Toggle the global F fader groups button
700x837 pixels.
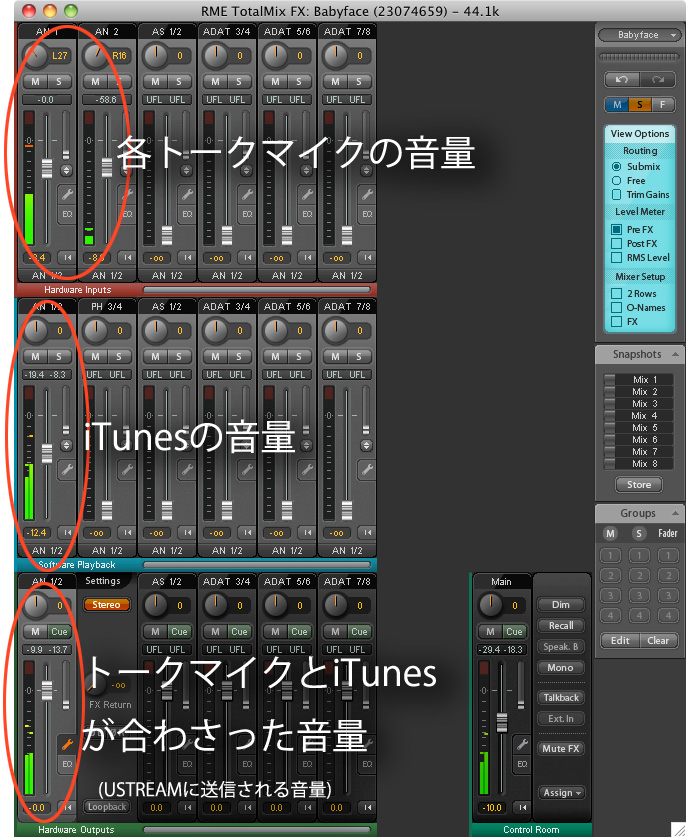(663, 105)
